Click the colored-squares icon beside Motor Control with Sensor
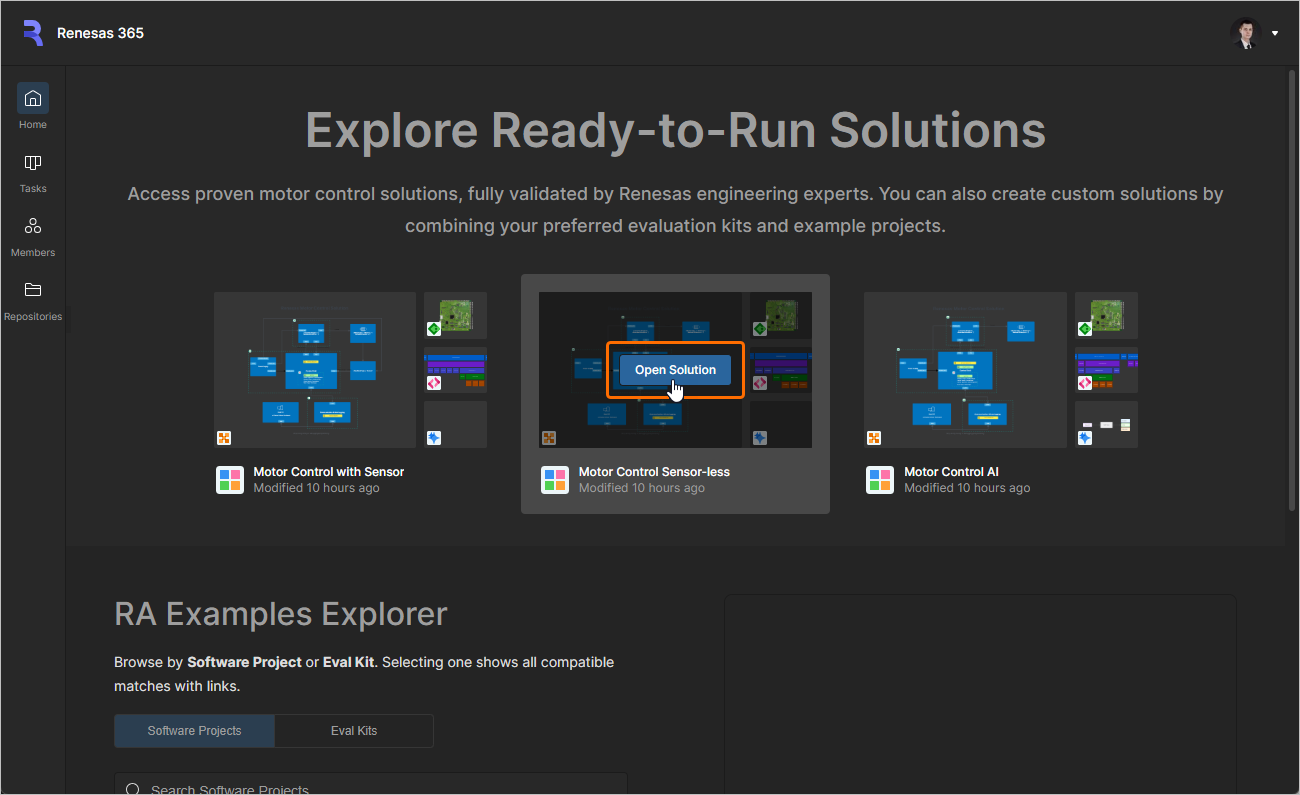This screenshot has height=795, width=1300. pos(230,480)
